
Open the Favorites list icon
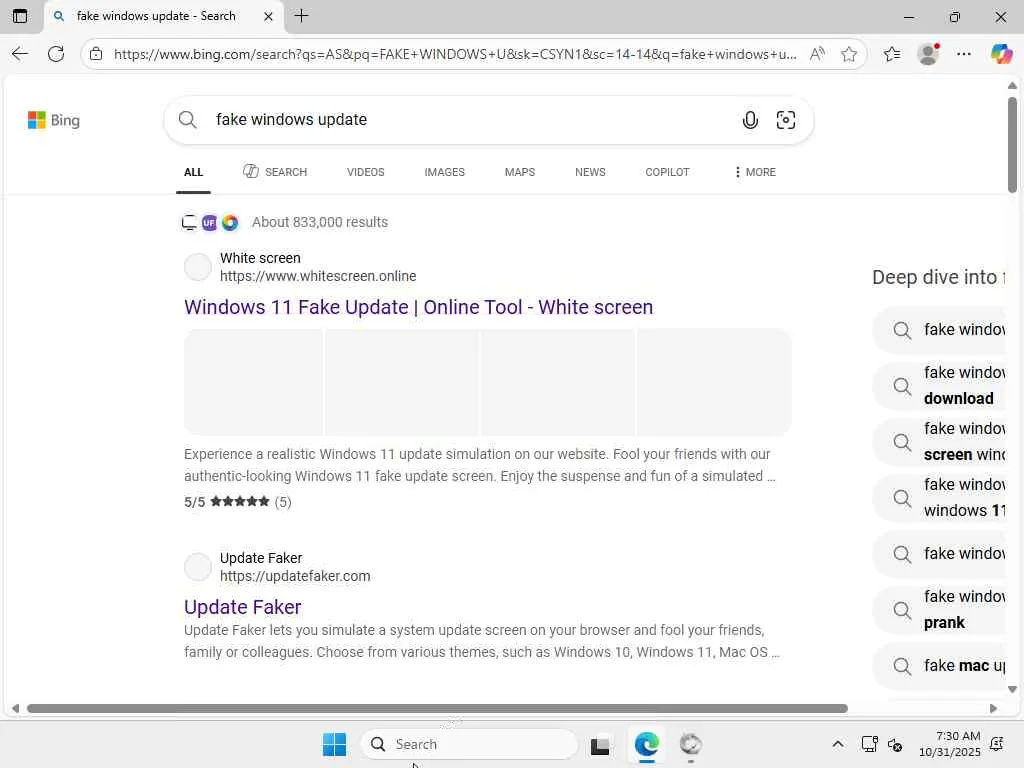pos(892,54)
